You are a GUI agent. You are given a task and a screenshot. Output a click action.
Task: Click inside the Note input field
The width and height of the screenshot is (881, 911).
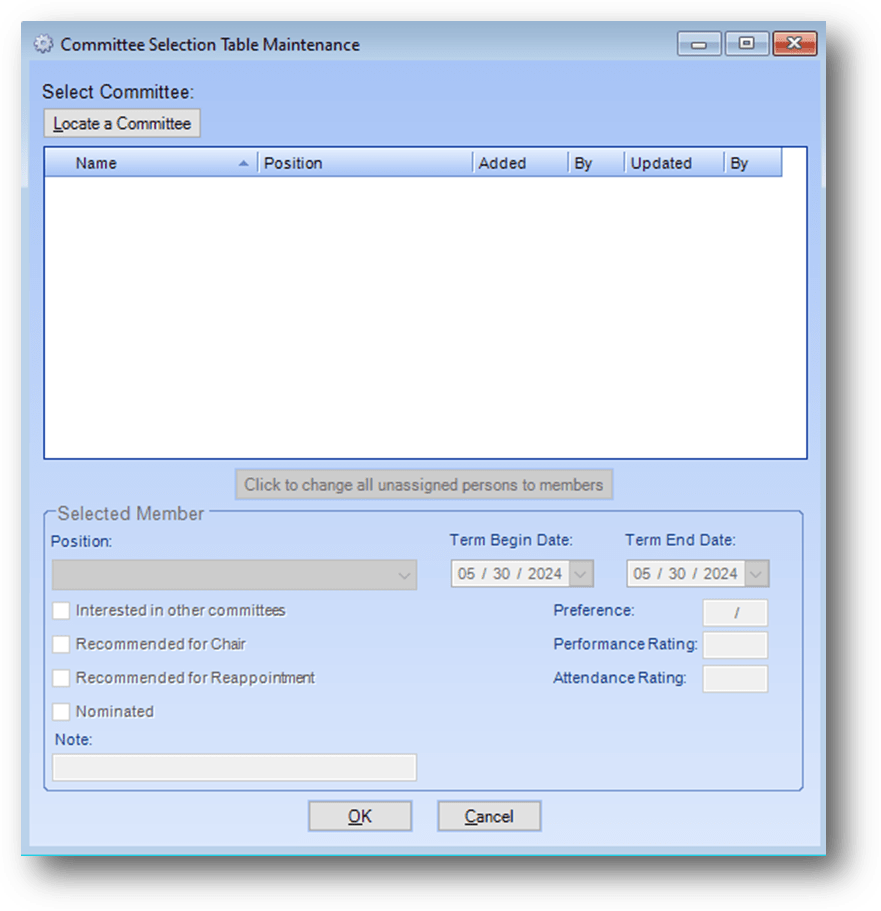point(234,767)
